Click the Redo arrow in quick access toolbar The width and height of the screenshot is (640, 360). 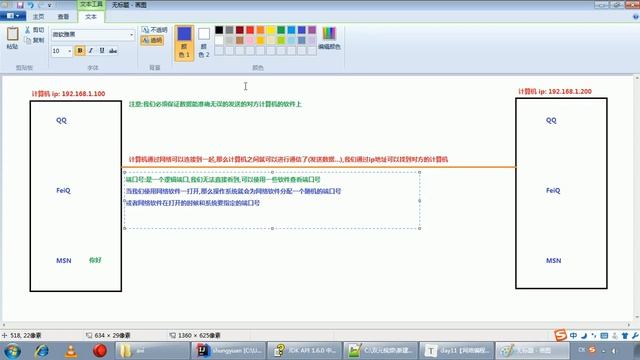[40, 5]
